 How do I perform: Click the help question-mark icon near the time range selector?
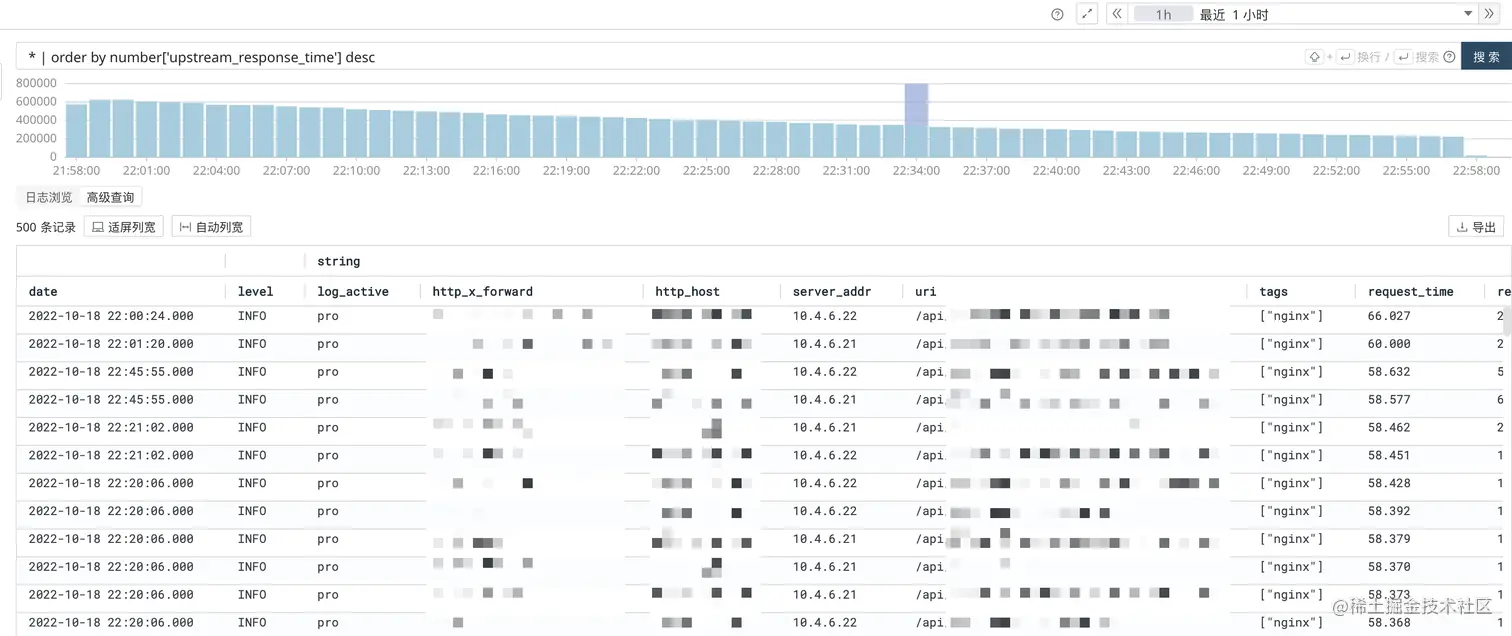[x=1057, y=15]
